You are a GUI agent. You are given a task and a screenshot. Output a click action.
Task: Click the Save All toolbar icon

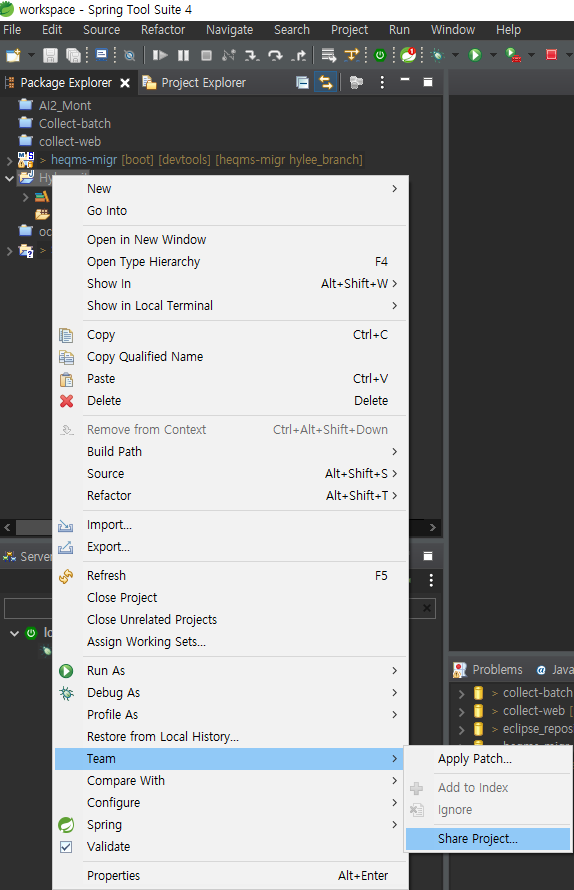click(73, 55)
